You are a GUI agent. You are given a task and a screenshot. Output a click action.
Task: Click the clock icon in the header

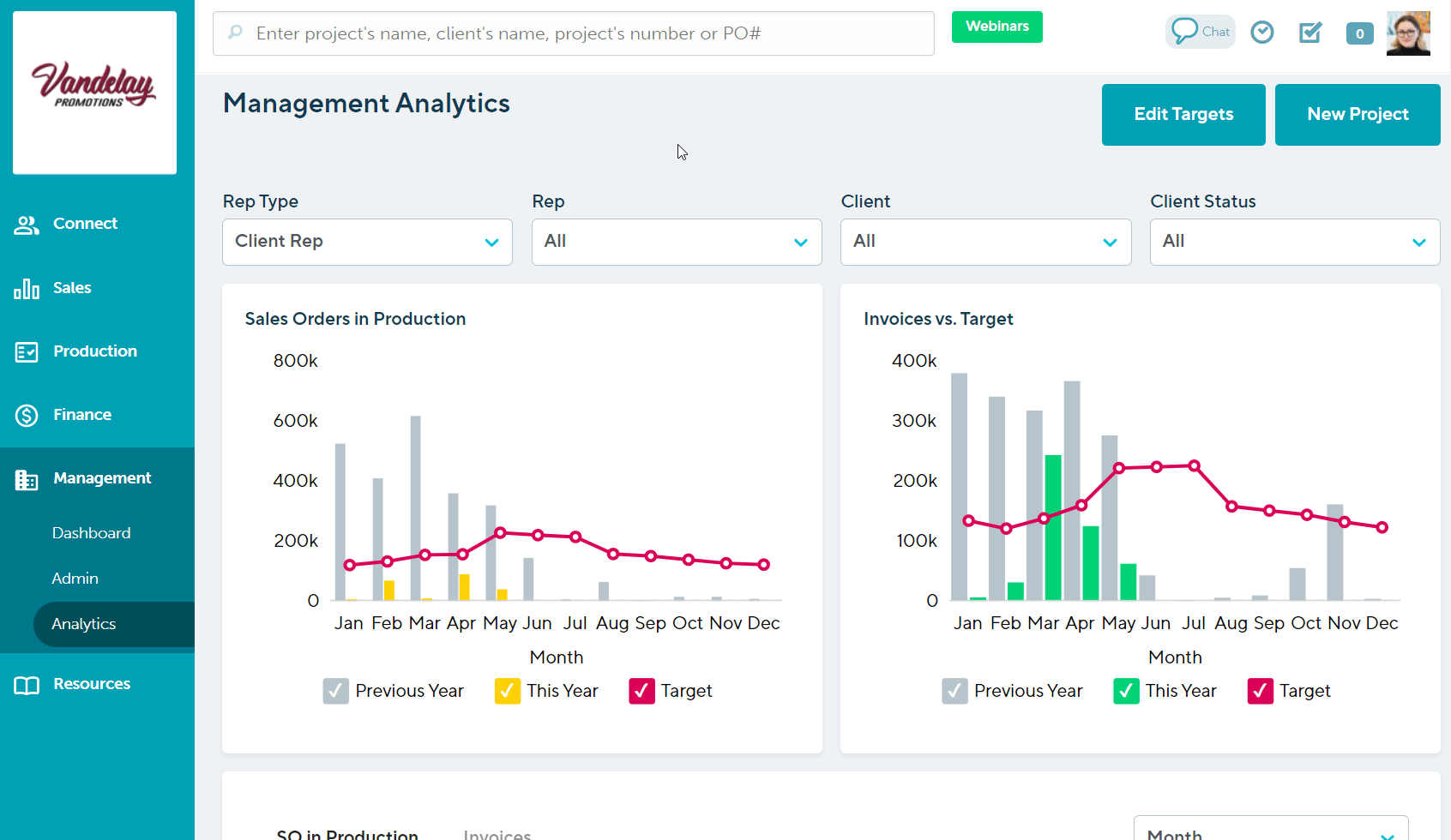pos(1261,32)
